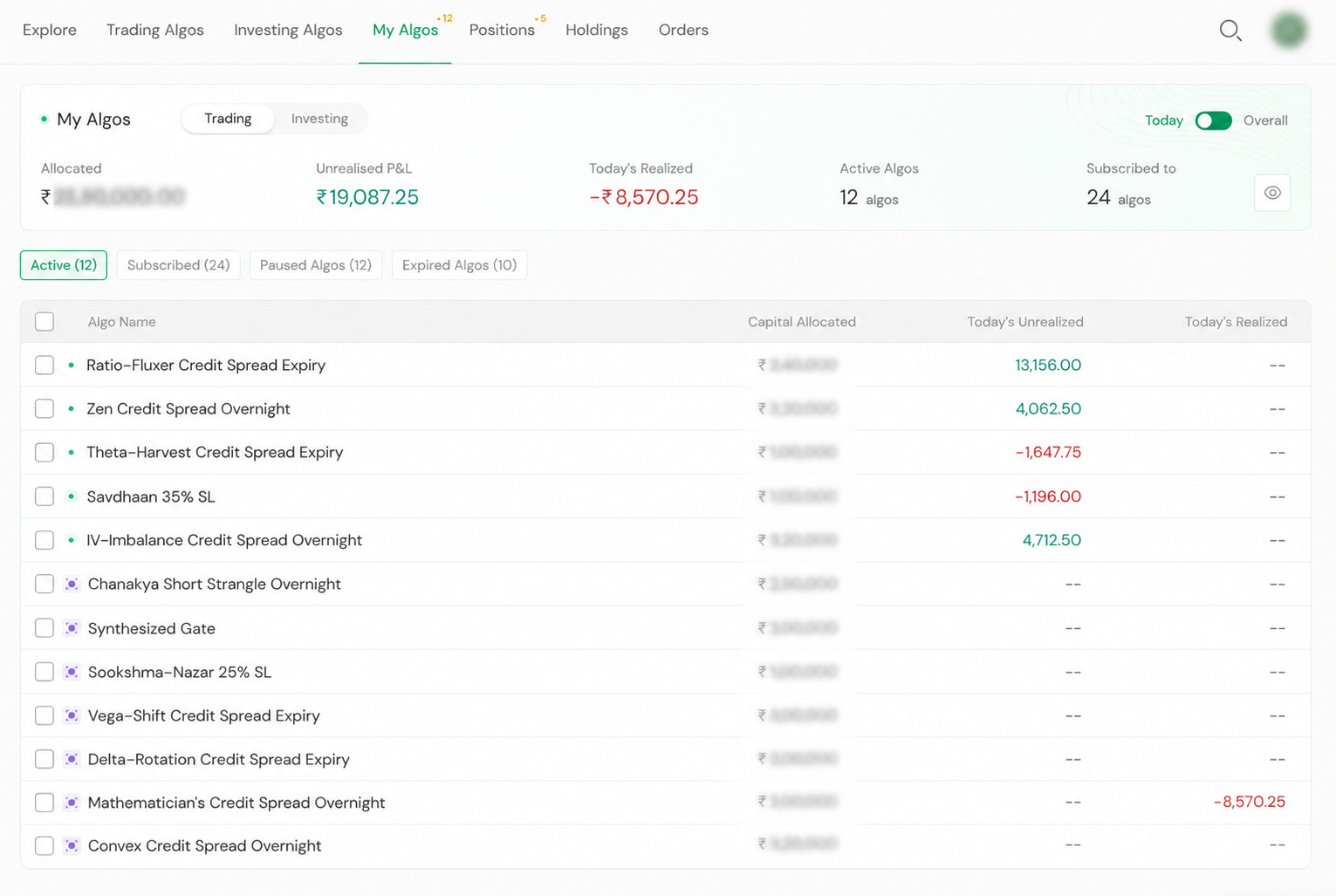Click purple icon beside Delta-Rotation Credit Spread
Screen dimensions: 1336x896
[x=72, y=759]
